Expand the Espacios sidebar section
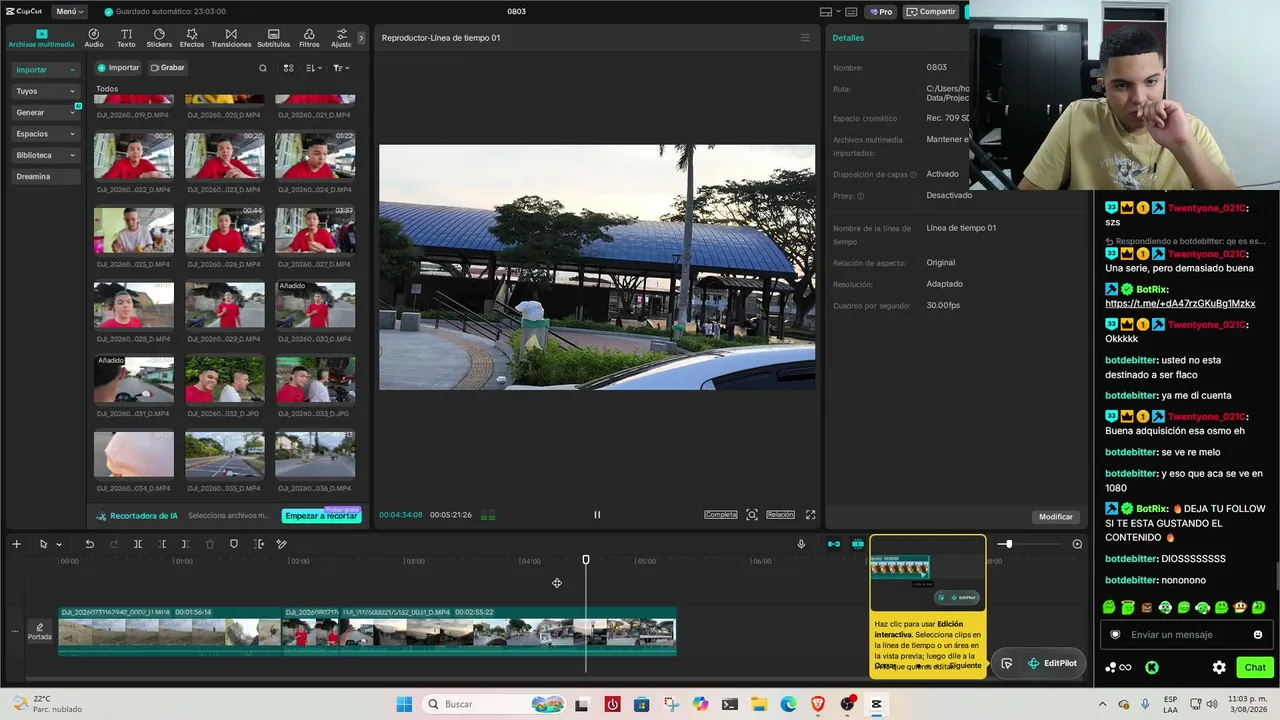 tap(45, 134)
